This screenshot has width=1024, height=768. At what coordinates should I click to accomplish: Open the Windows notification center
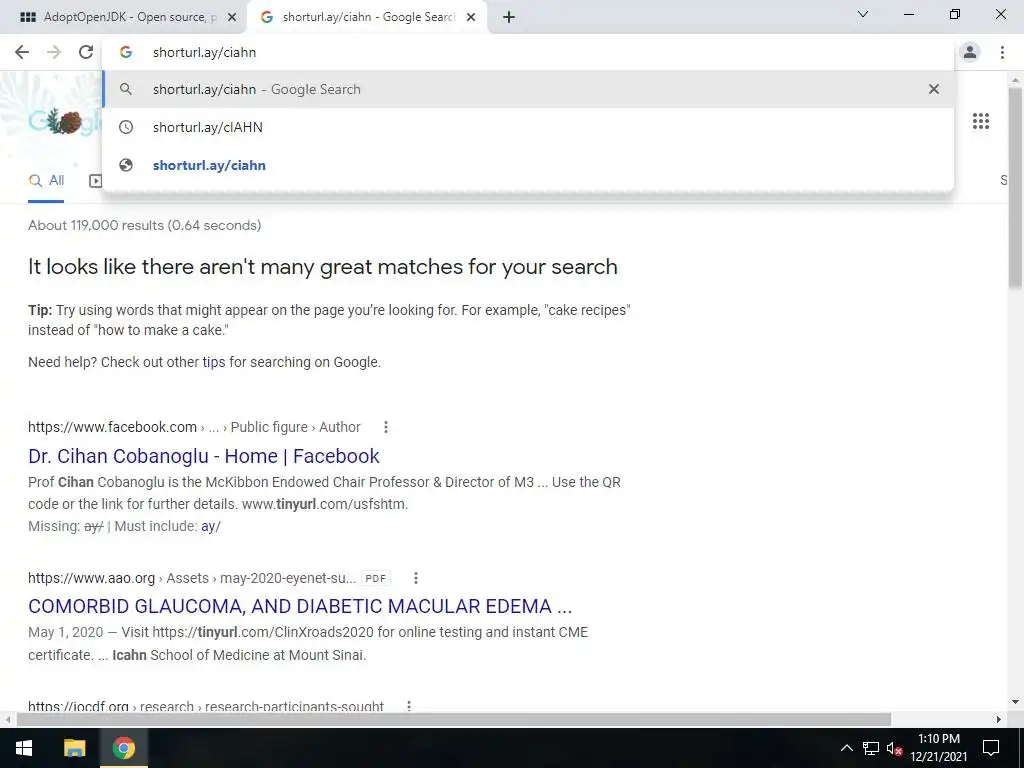(991, 748)
